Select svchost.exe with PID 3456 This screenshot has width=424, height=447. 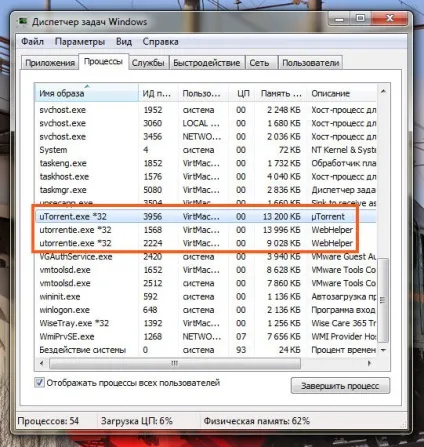point(206,137)
